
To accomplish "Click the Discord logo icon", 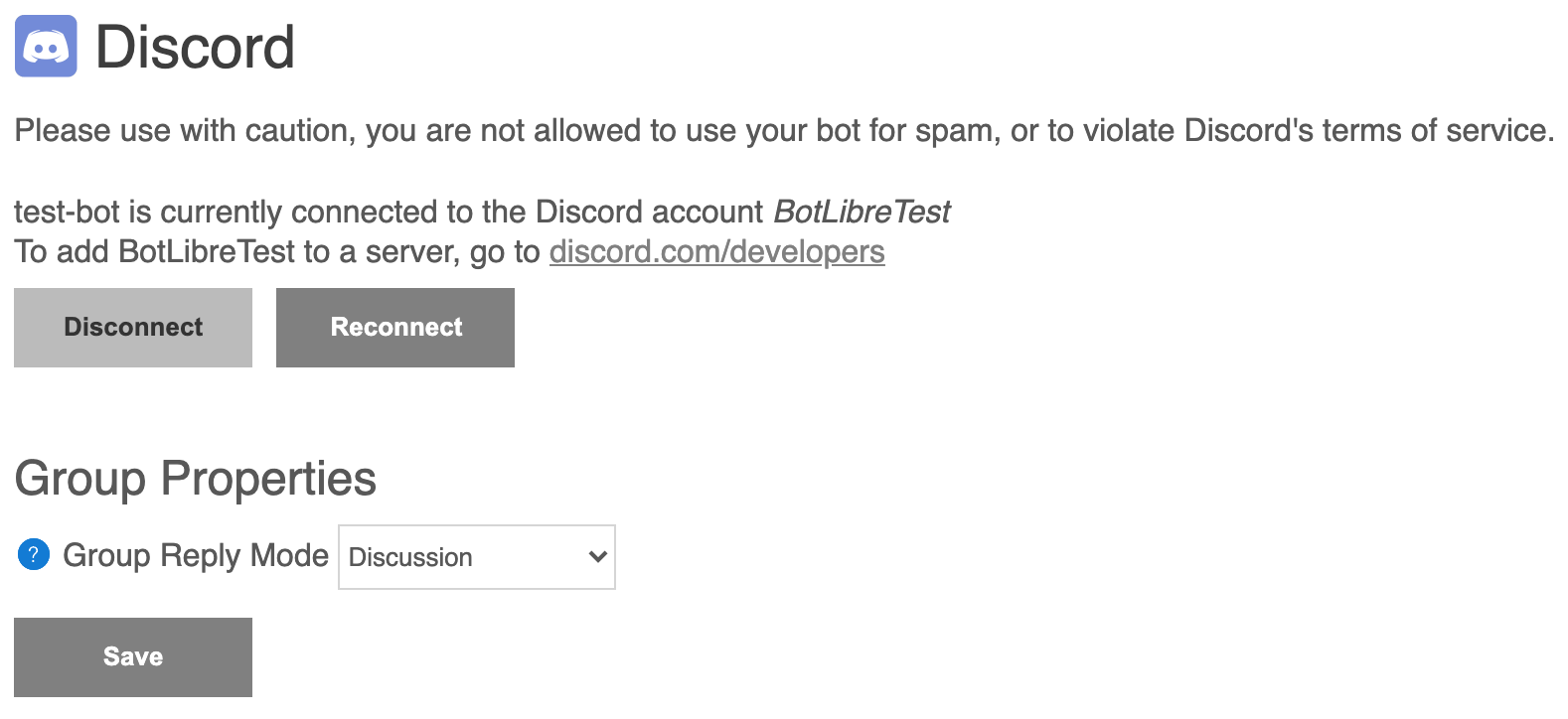I will point(46,46).
